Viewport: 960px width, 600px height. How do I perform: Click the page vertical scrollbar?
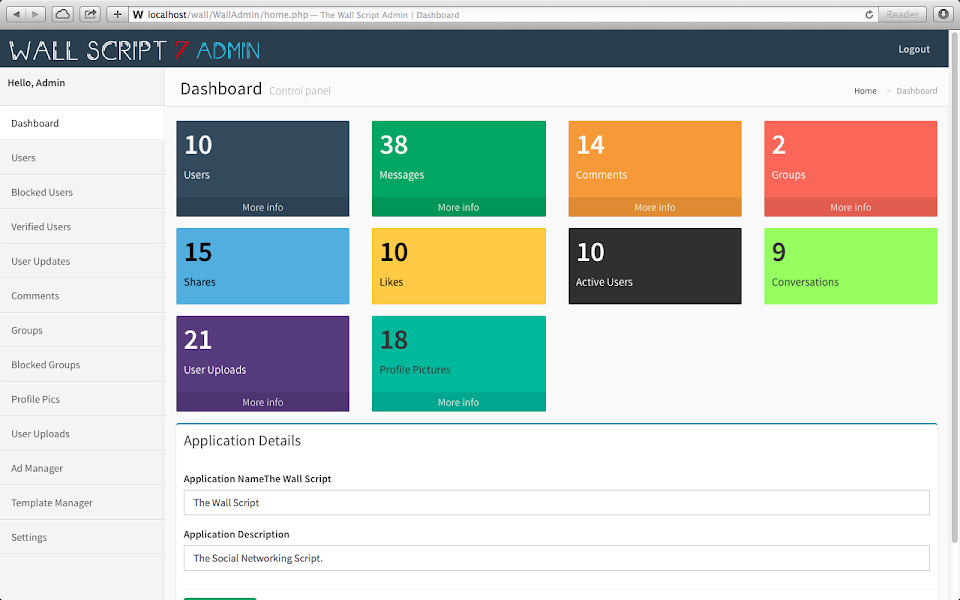point(954,288)
